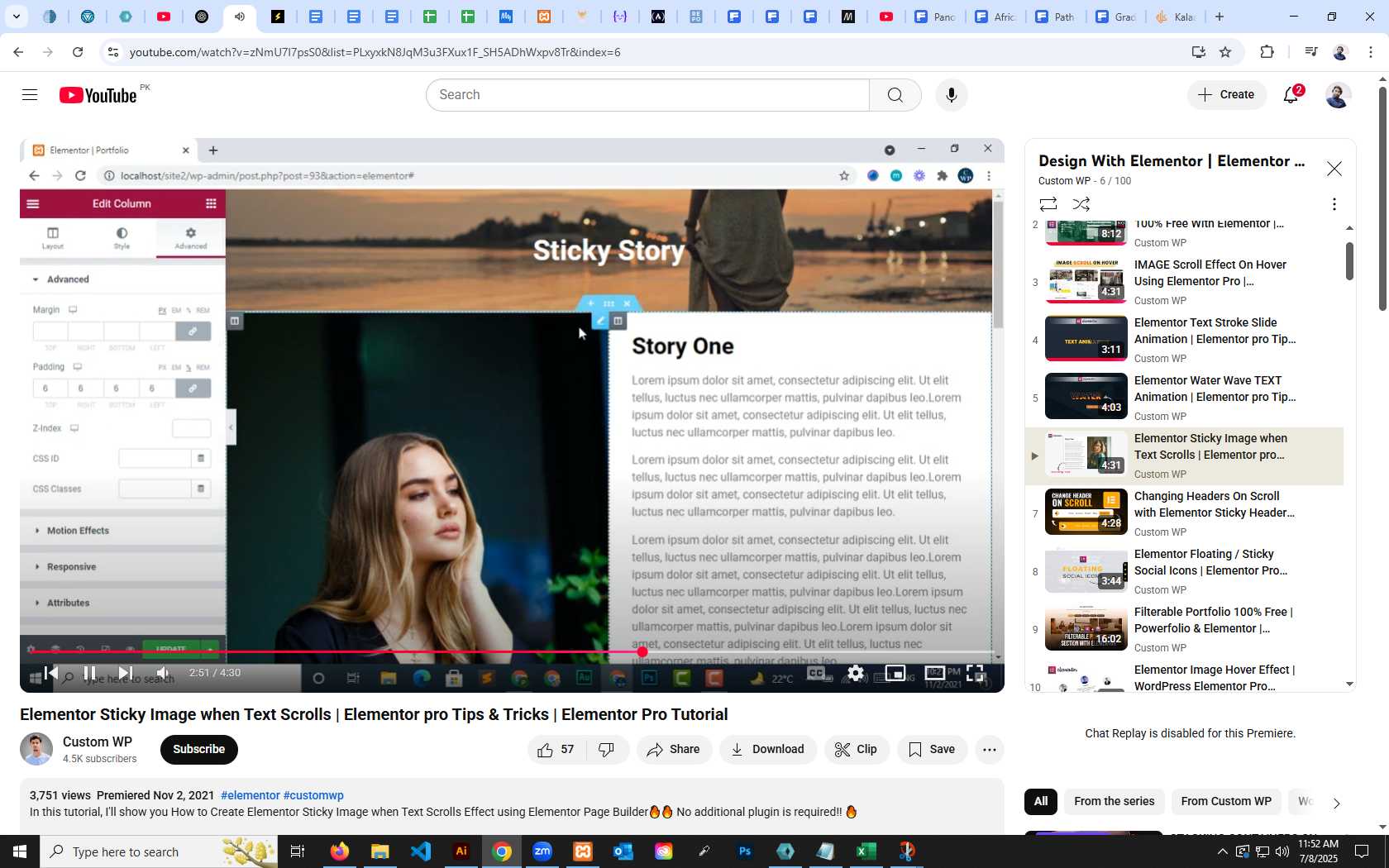
Task: Start voice search with the microphone
Action: coord(952,95)
